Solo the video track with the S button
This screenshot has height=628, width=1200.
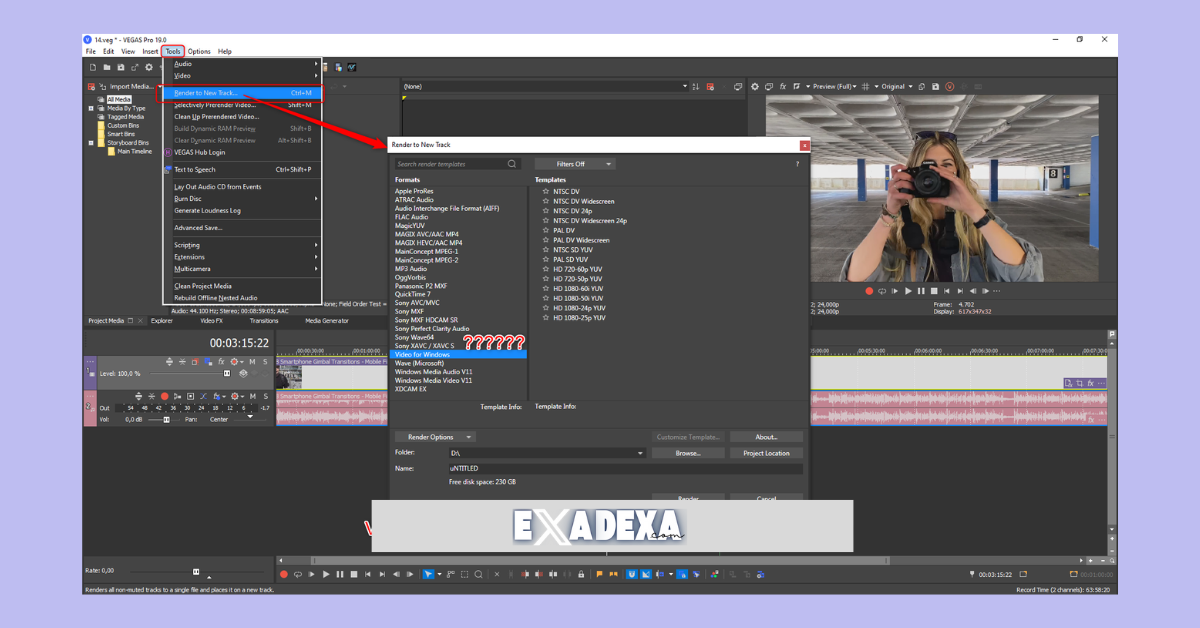click(x=265, y=362)
